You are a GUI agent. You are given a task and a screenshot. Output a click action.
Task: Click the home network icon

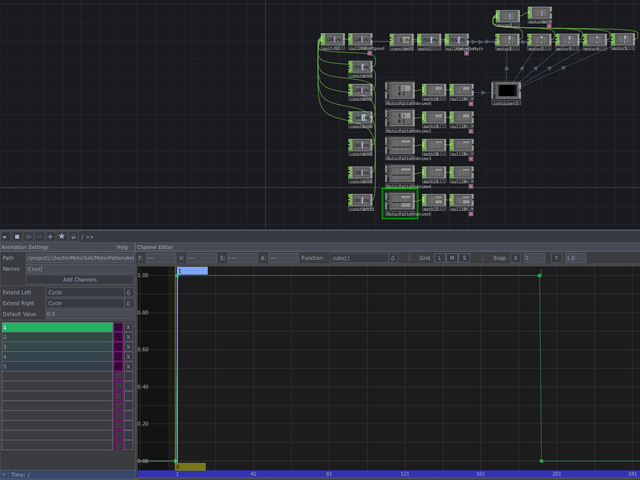(73, 237)
